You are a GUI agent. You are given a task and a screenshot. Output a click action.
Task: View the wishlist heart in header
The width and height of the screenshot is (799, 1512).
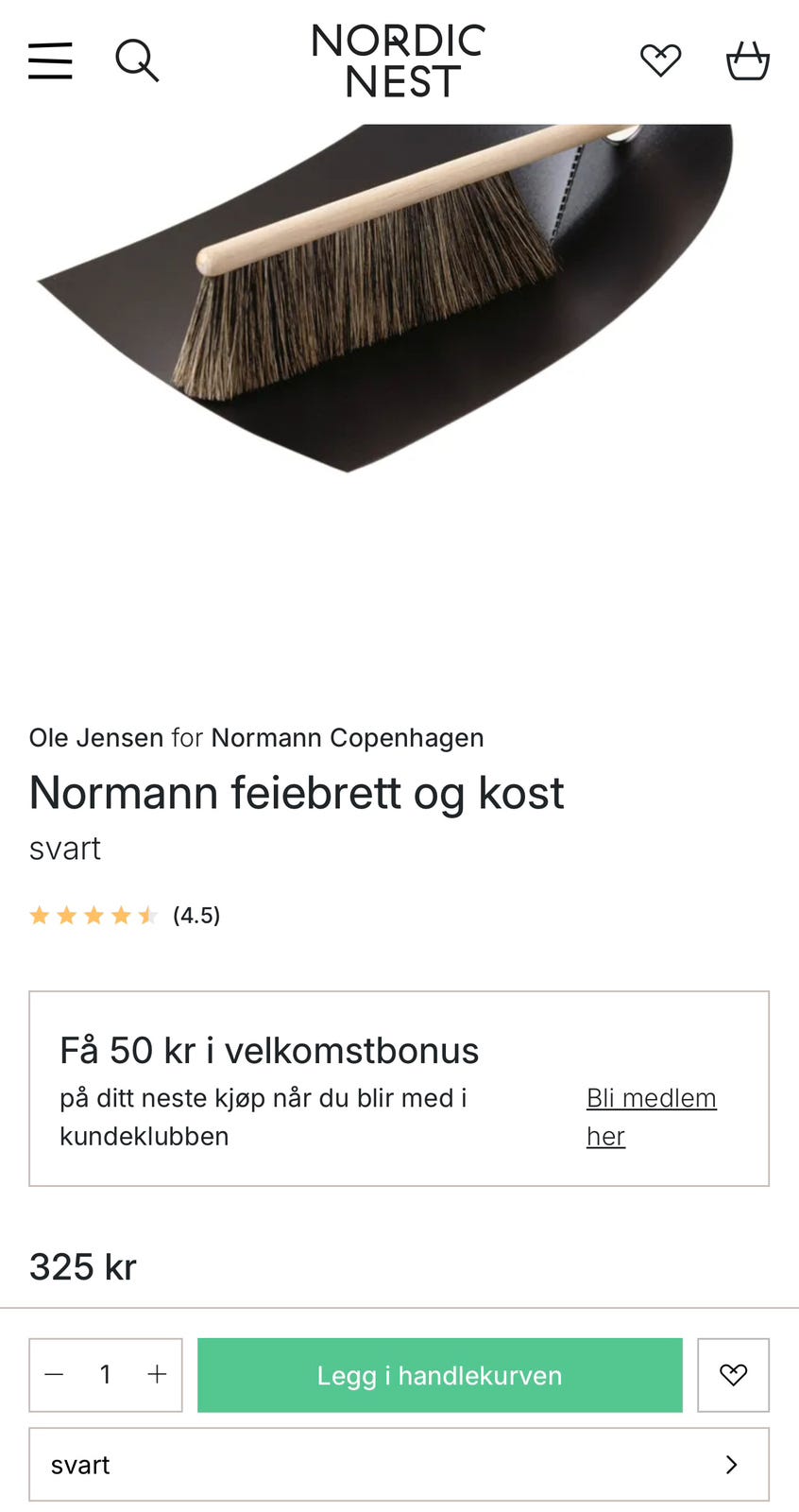[660, 60]
